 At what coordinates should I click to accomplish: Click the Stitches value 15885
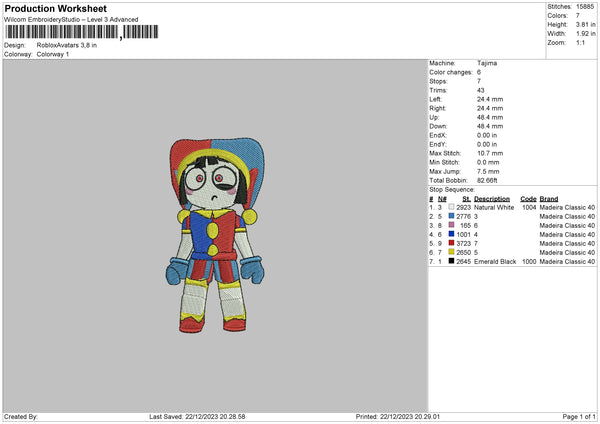click(x=585, y=7)
